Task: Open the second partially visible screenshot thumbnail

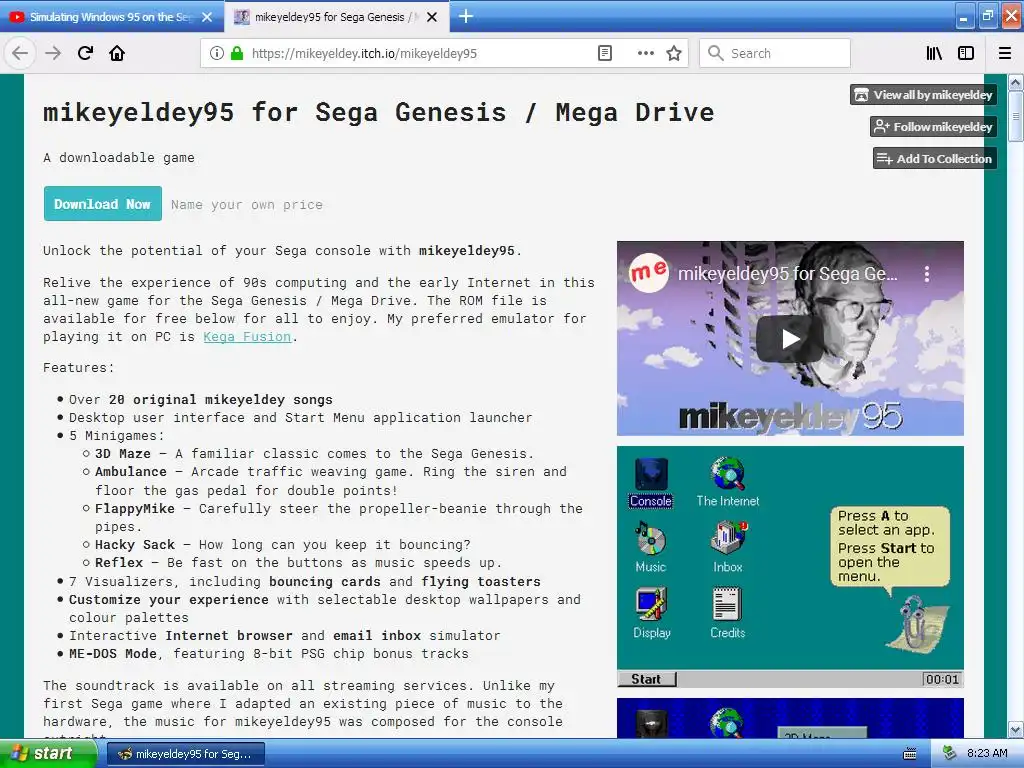Action: (x=790, y=718)
